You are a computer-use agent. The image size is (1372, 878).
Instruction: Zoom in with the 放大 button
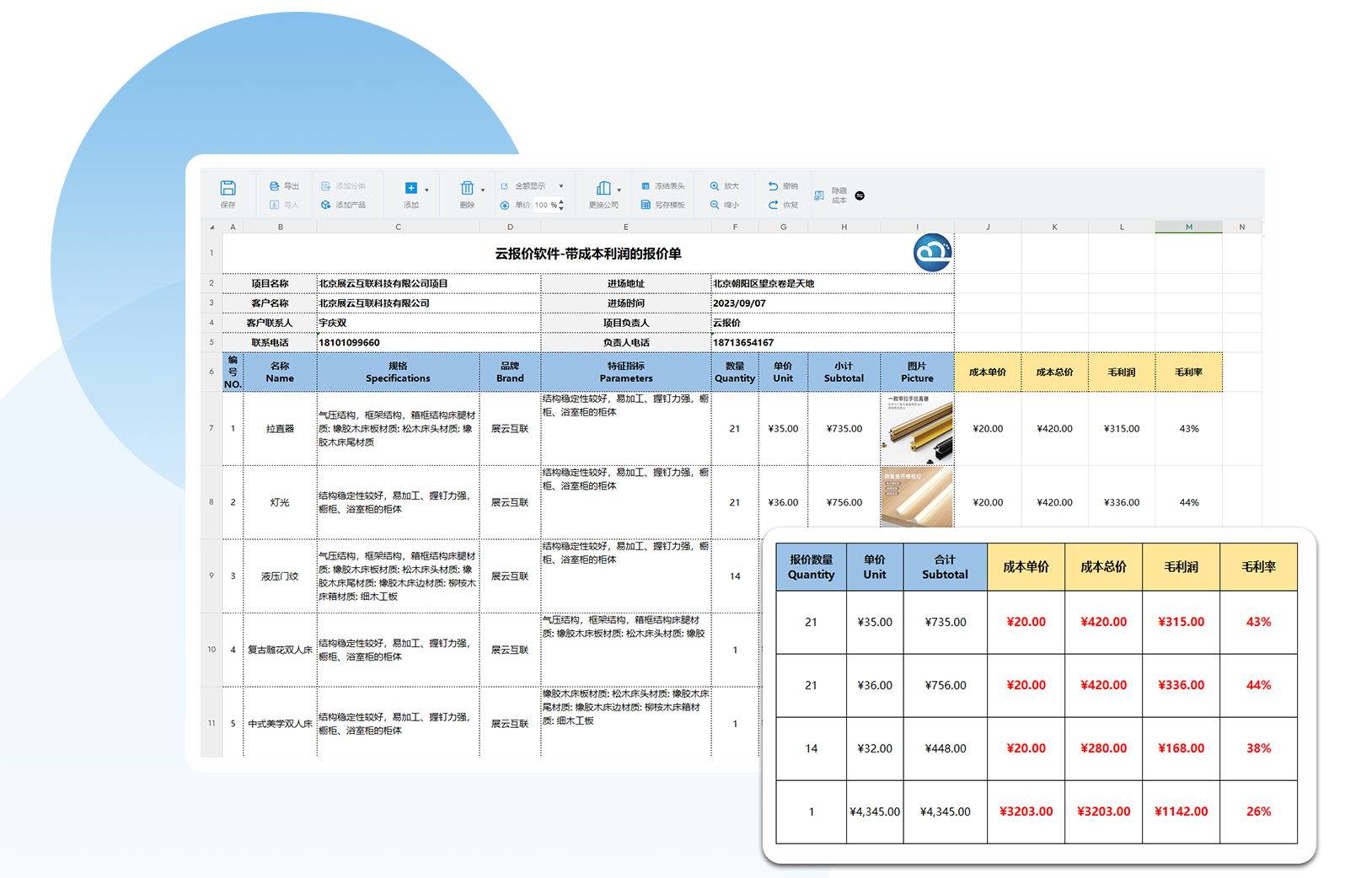(x=725, y=186)
